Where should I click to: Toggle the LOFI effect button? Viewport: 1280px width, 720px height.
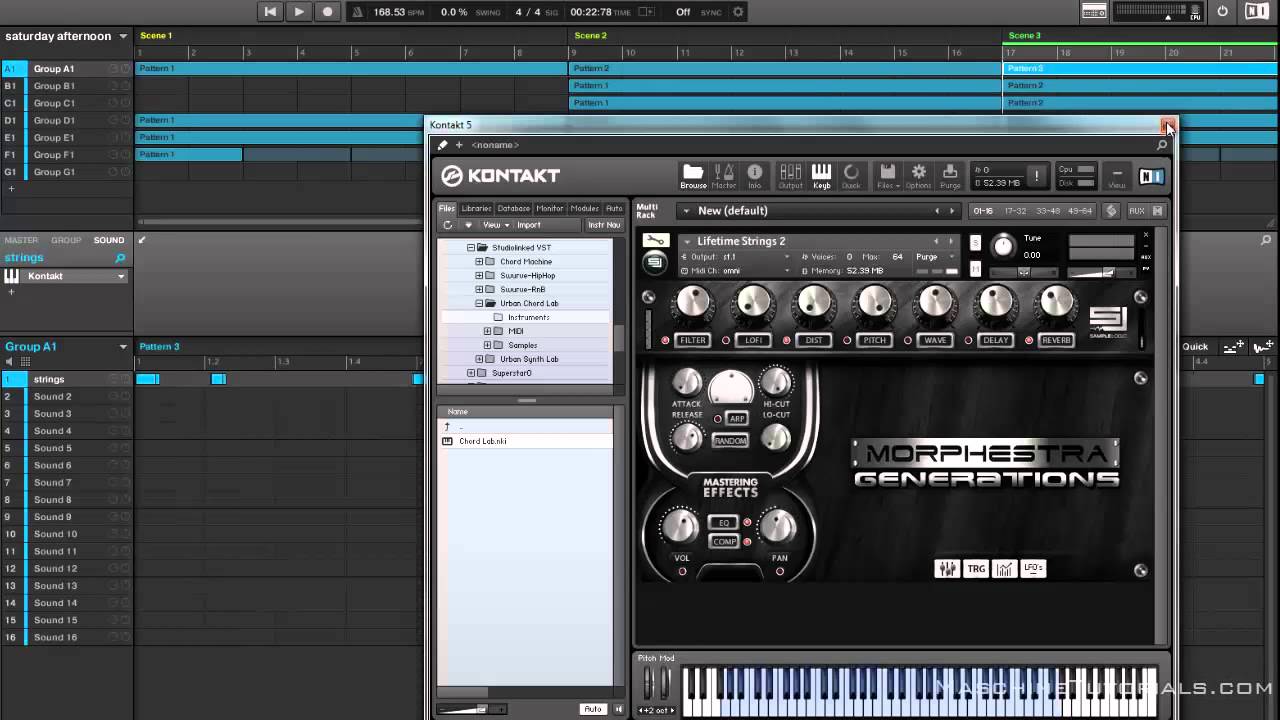pos(754,340)
